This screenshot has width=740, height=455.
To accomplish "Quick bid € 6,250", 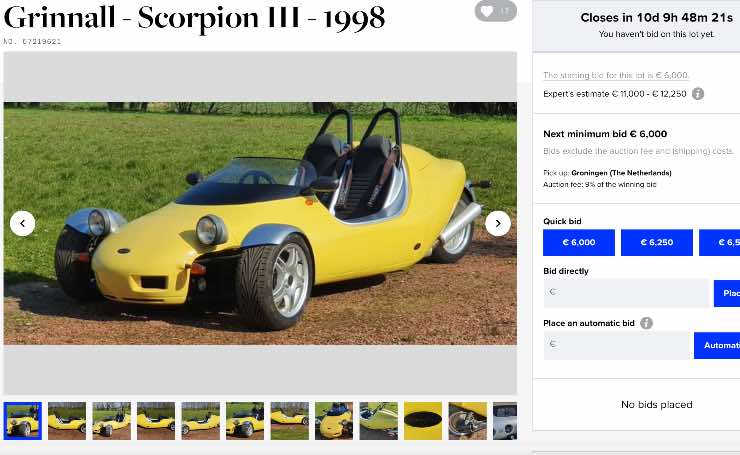I will click(656, 243).
